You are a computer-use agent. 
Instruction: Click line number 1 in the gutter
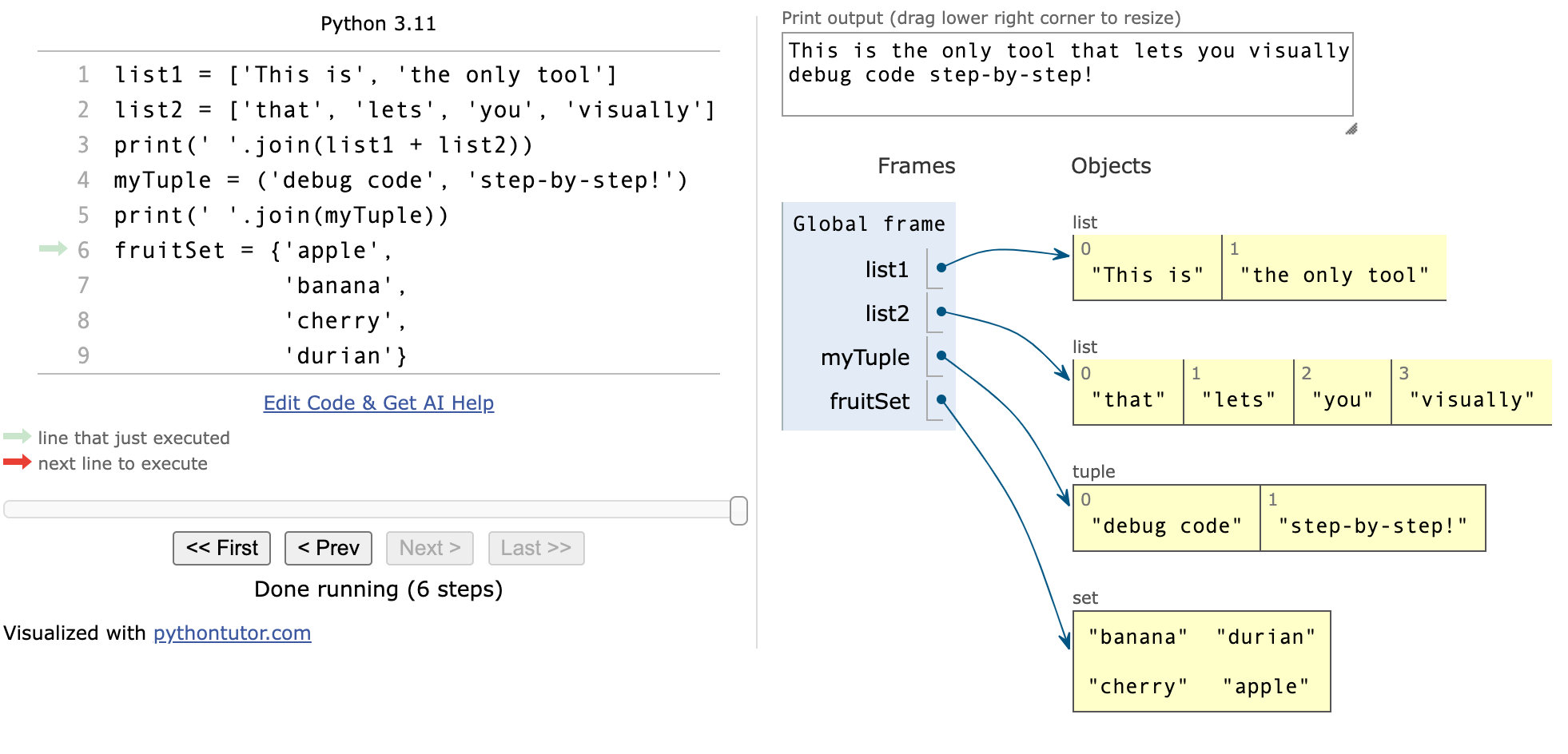[83, 74]
